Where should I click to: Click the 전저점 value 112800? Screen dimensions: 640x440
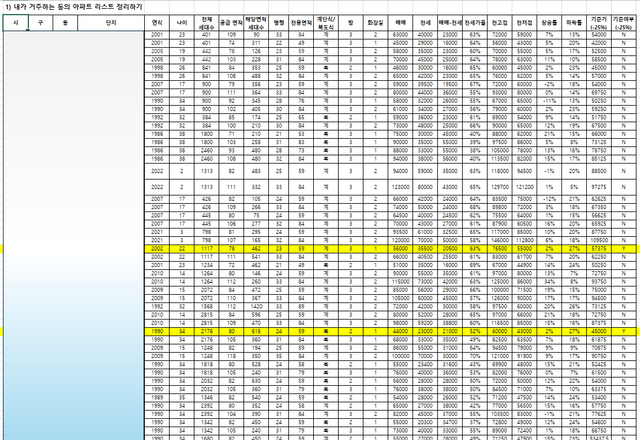tap(524, 240)
